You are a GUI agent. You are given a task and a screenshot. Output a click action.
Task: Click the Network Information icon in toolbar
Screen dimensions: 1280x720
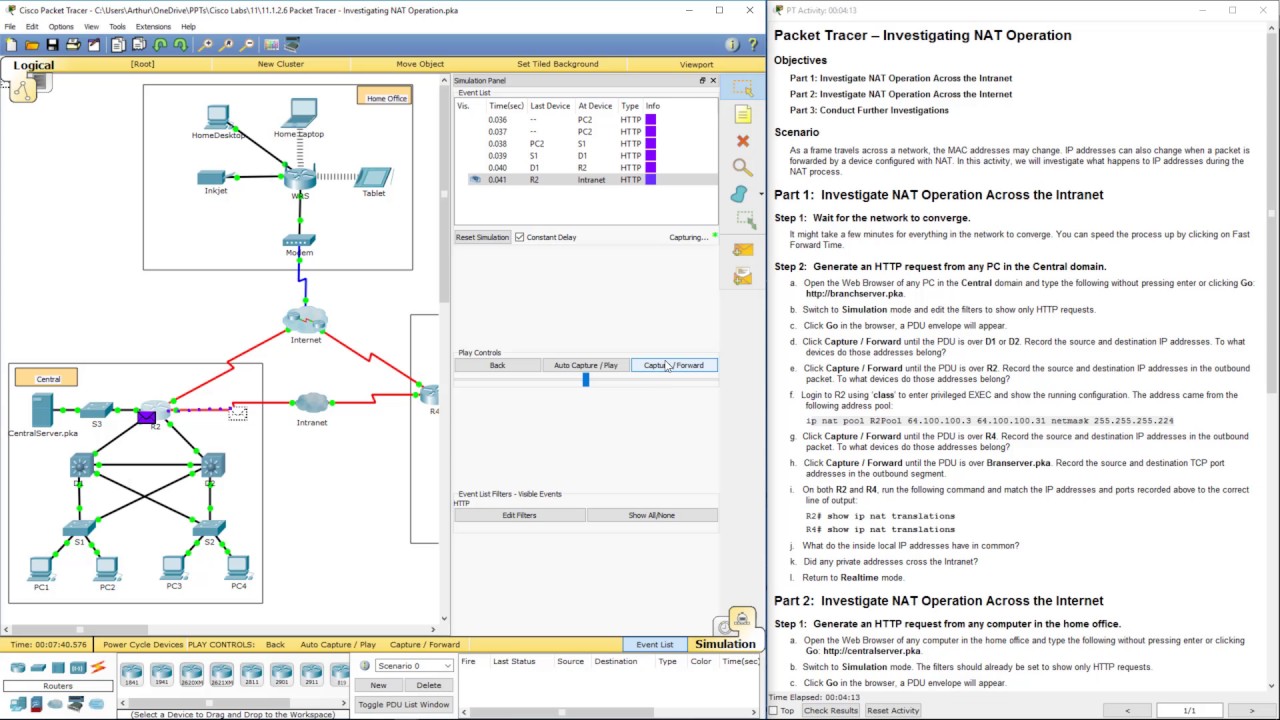732,45
